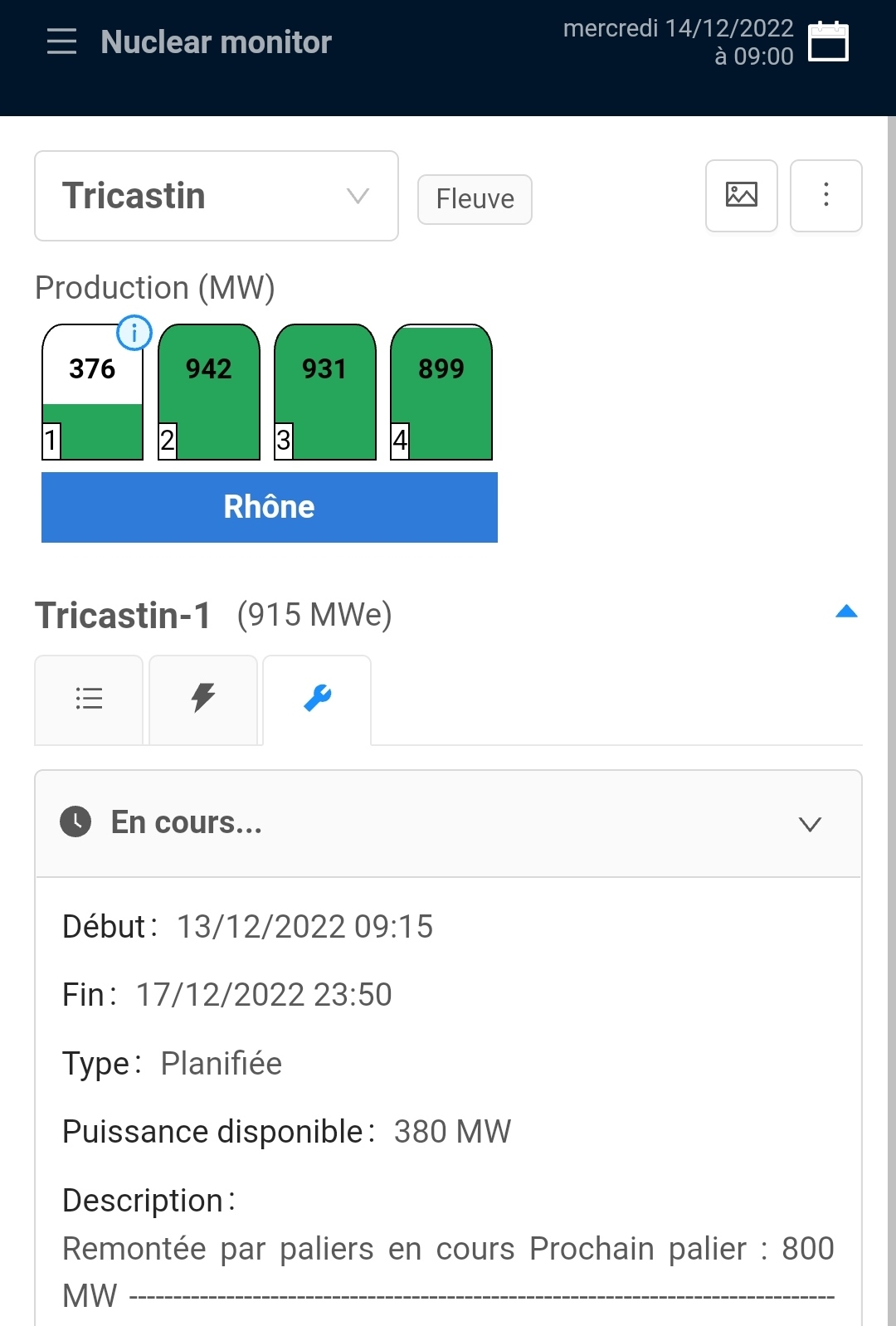Switch to the list details tab

pyautogui.click(x=89, y=699)
